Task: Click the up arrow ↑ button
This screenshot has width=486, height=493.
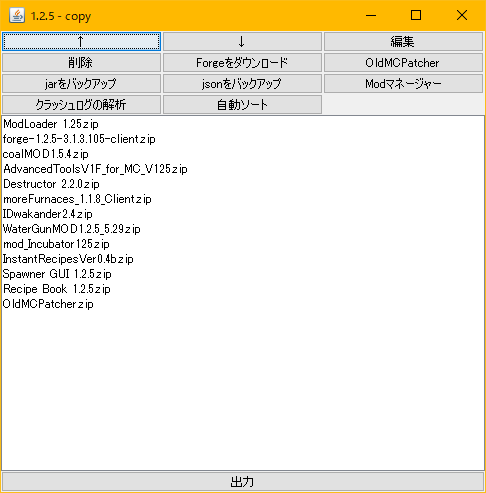Action: click(81, 42)
